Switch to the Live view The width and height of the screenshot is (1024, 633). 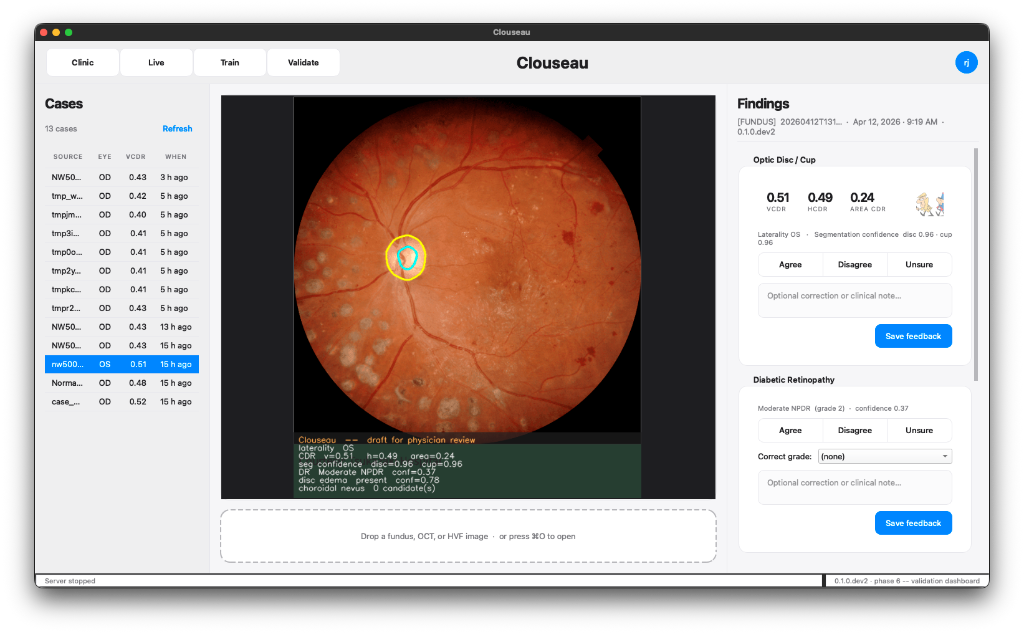tap(156, 62)
